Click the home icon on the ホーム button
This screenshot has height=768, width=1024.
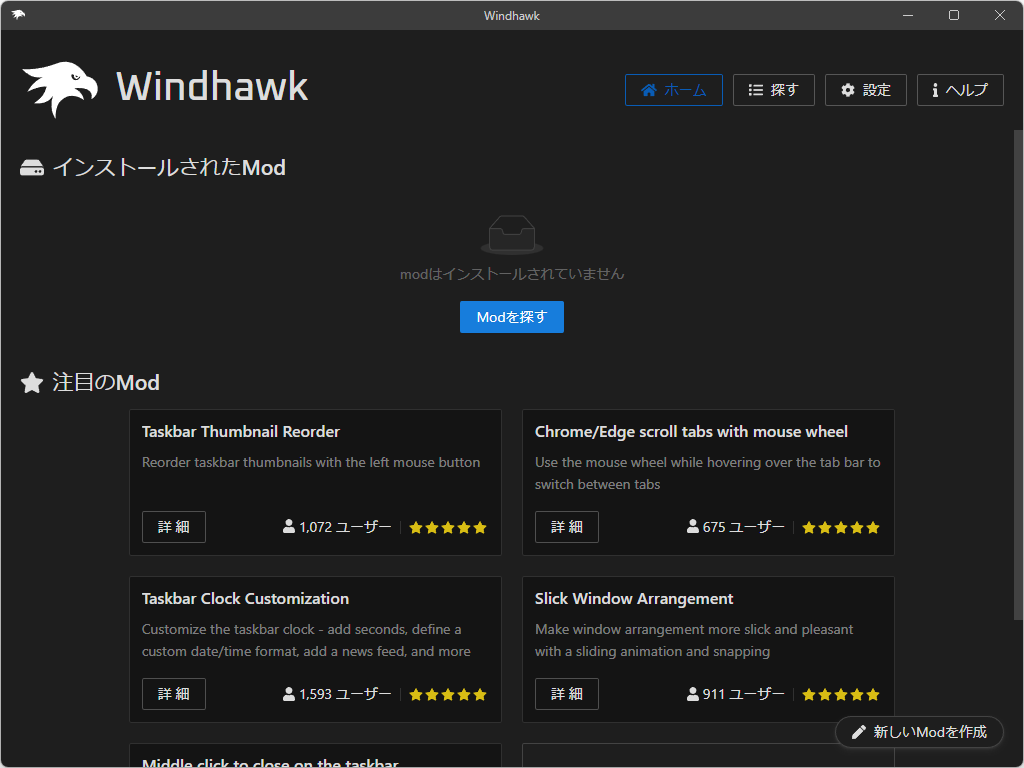tap(651, 89)
